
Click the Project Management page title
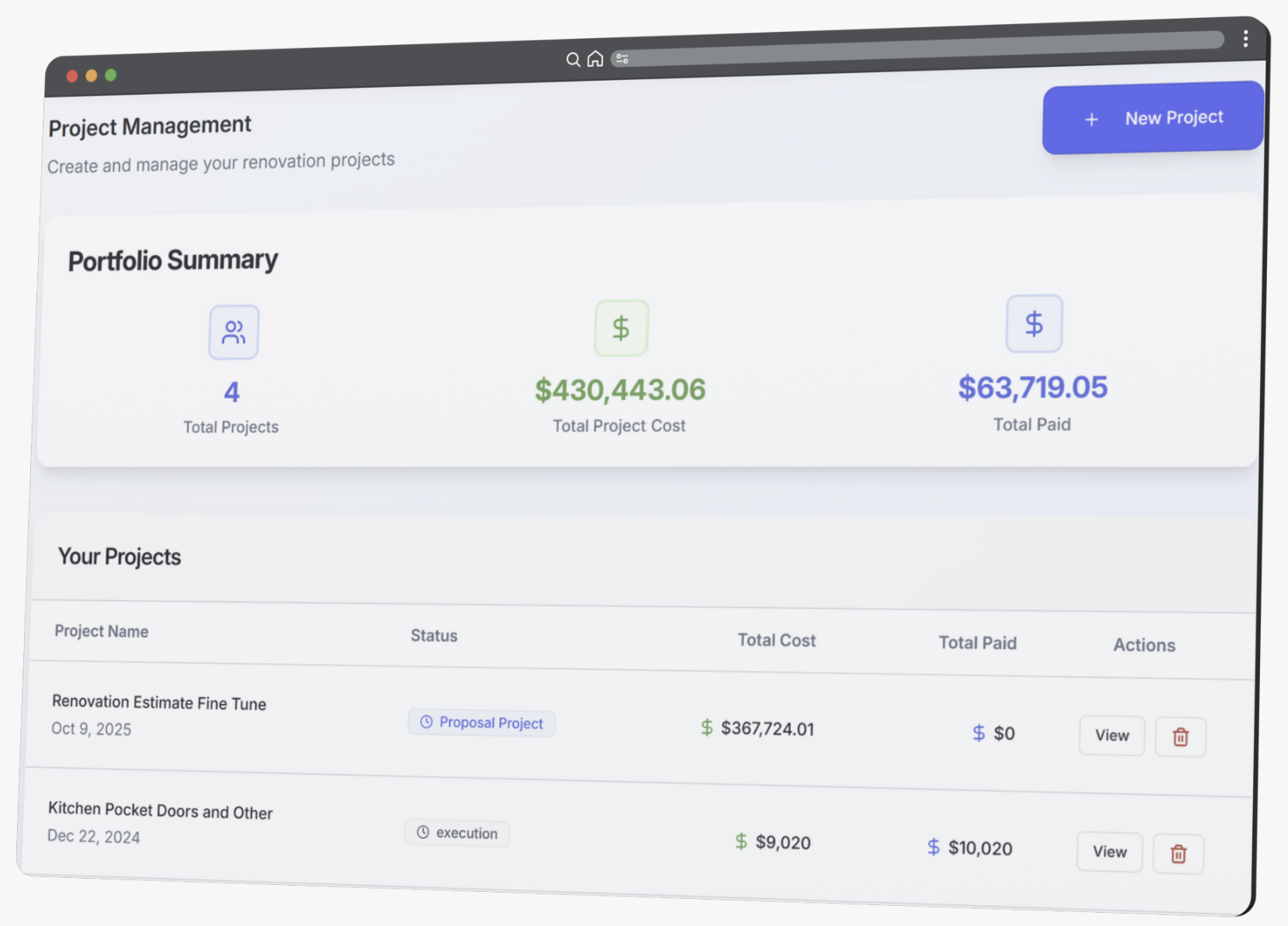click(150, 126)
